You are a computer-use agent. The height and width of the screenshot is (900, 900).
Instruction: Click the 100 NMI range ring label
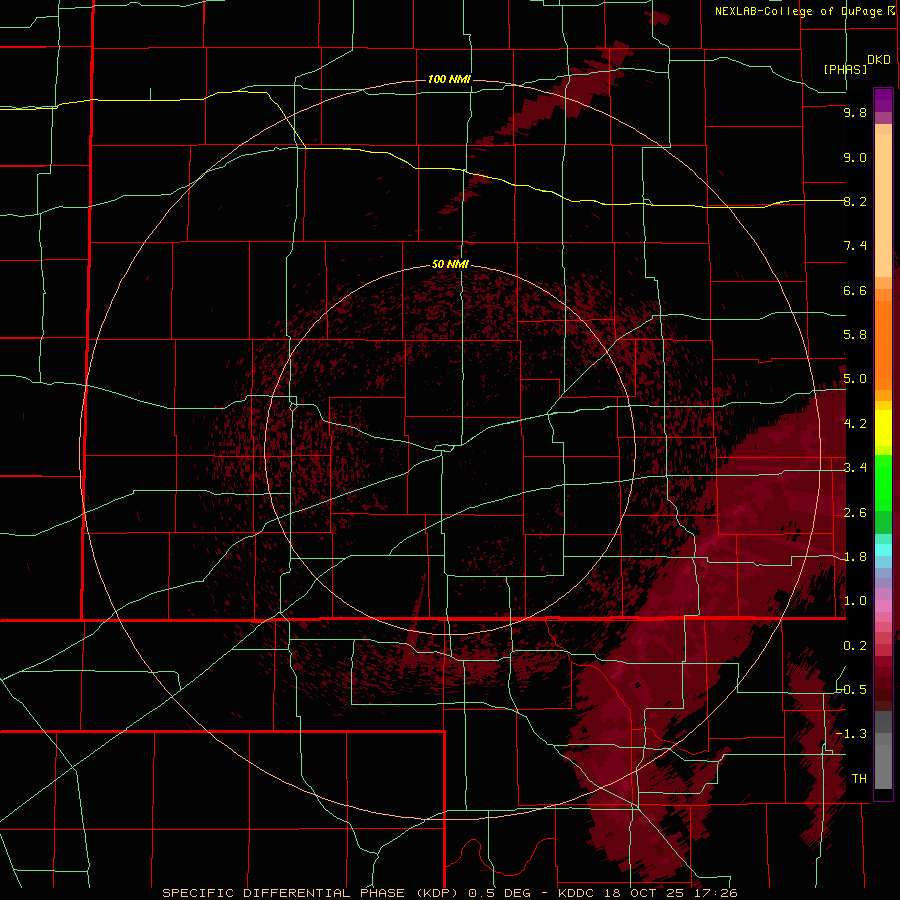449,79
